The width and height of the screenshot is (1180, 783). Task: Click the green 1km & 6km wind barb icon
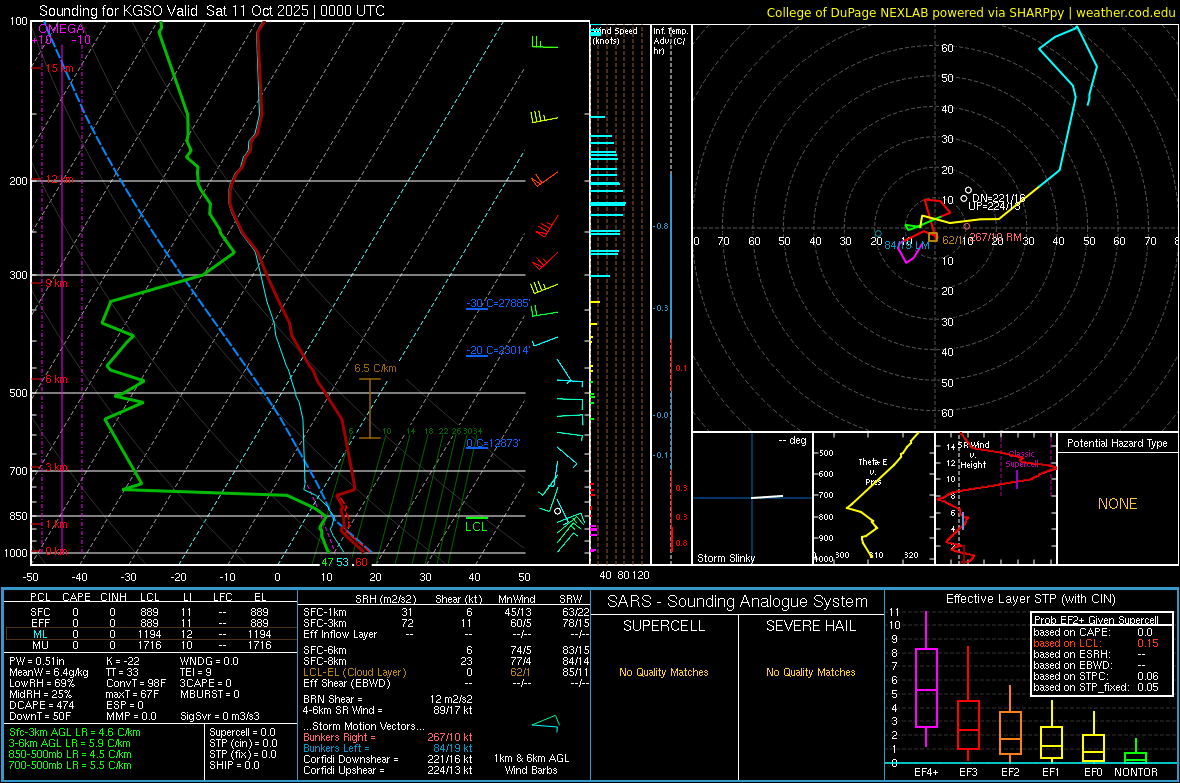[x=546, y=724]
